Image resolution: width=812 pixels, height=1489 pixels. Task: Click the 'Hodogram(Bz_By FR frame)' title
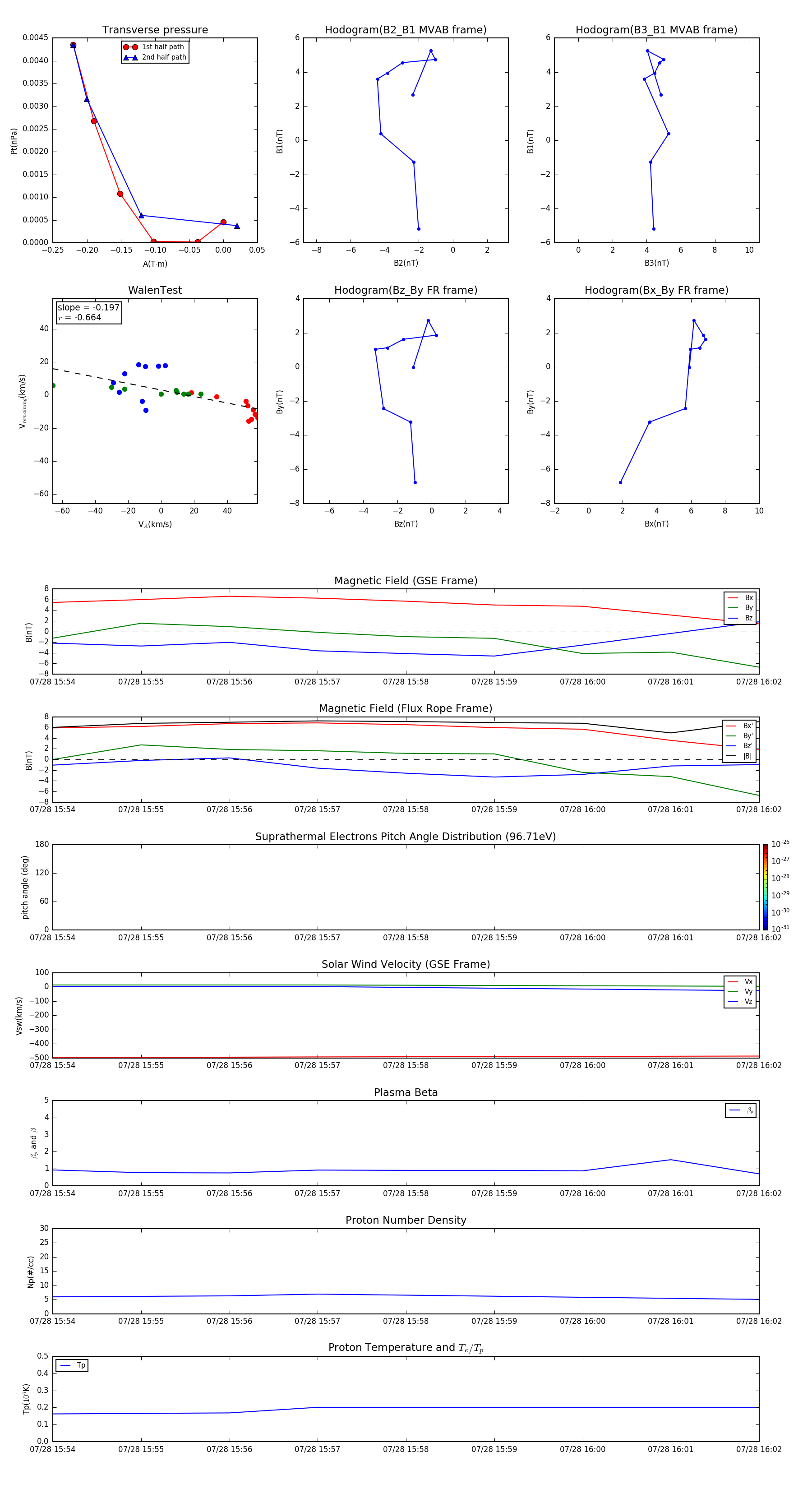tap(406, 290)
